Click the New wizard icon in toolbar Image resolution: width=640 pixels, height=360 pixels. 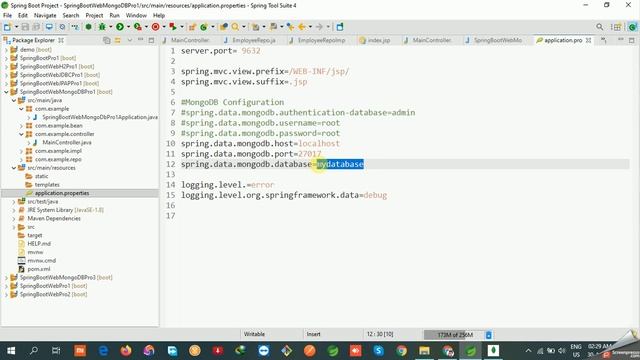(x=7, y=27)
